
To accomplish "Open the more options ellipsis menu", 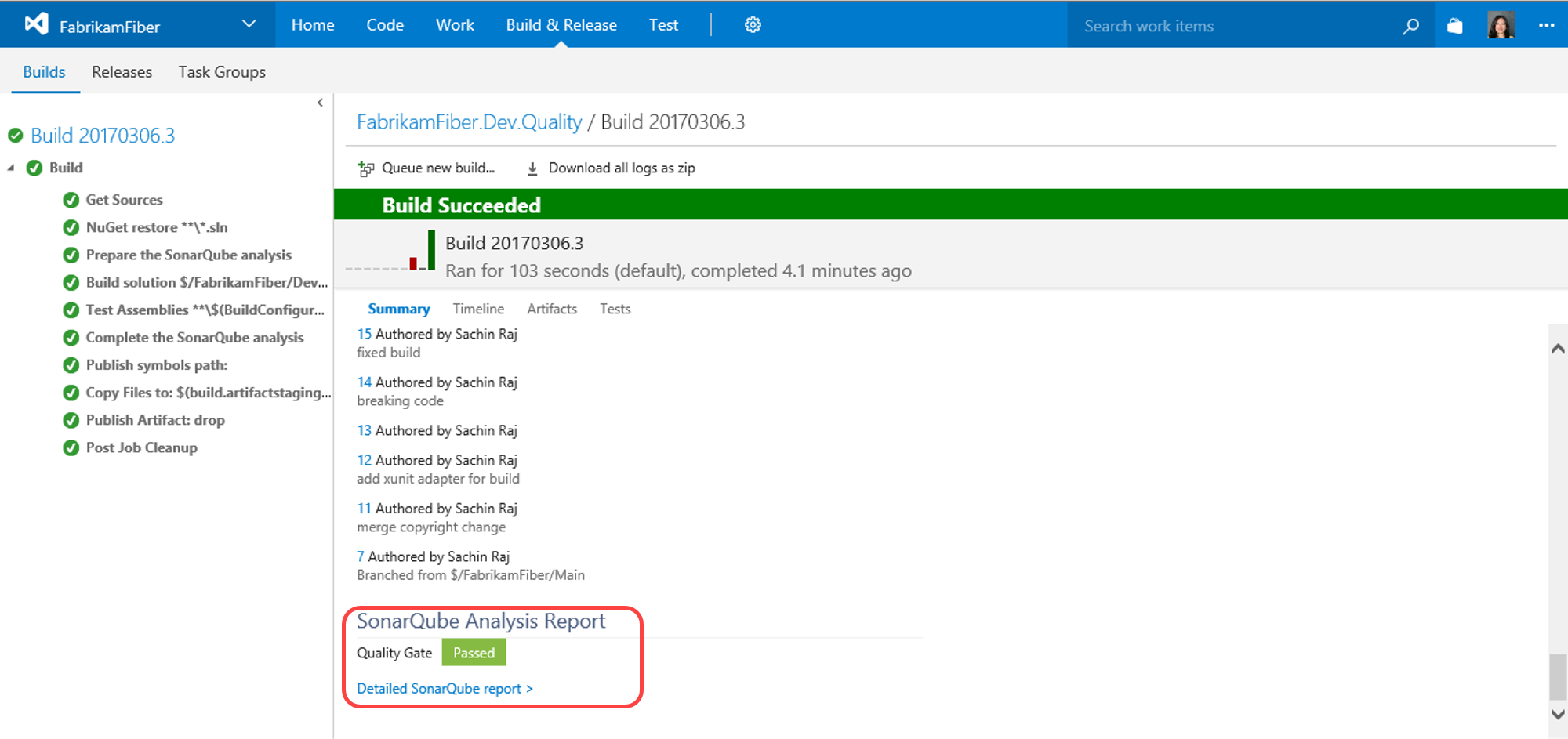I will pyautogui.click(x=1546, y=25).
